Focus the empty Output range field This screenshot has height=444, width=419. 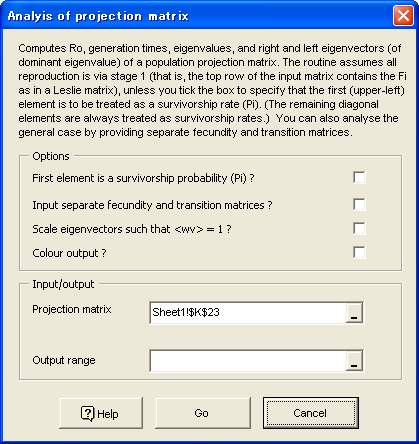click(248, 361)
